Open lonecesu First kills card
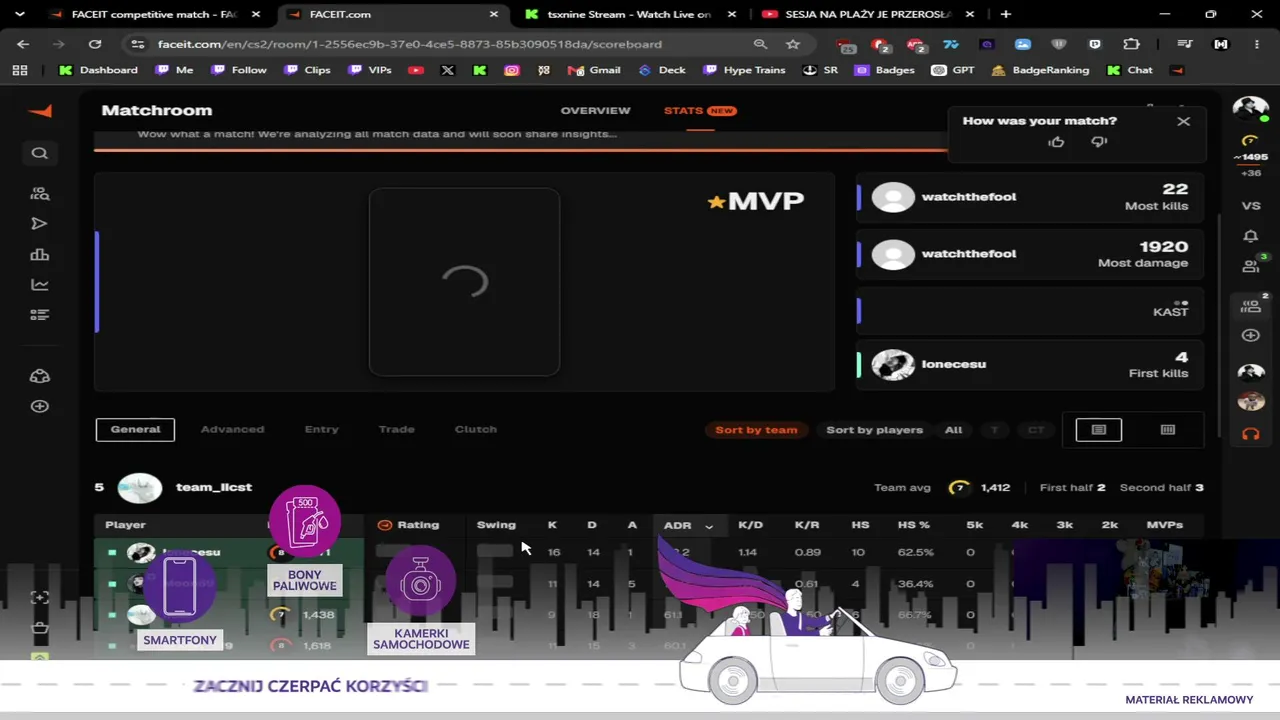This screenshot has height=720, width=1280. (1030, 364)
